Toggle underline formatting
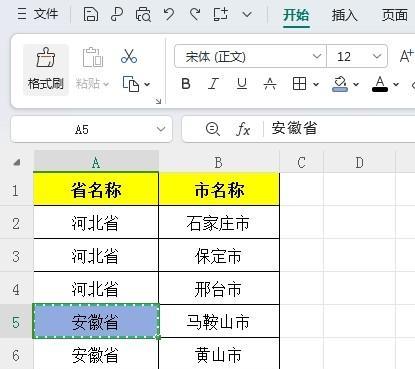415x369 pixels. click(x=242, y=84)
